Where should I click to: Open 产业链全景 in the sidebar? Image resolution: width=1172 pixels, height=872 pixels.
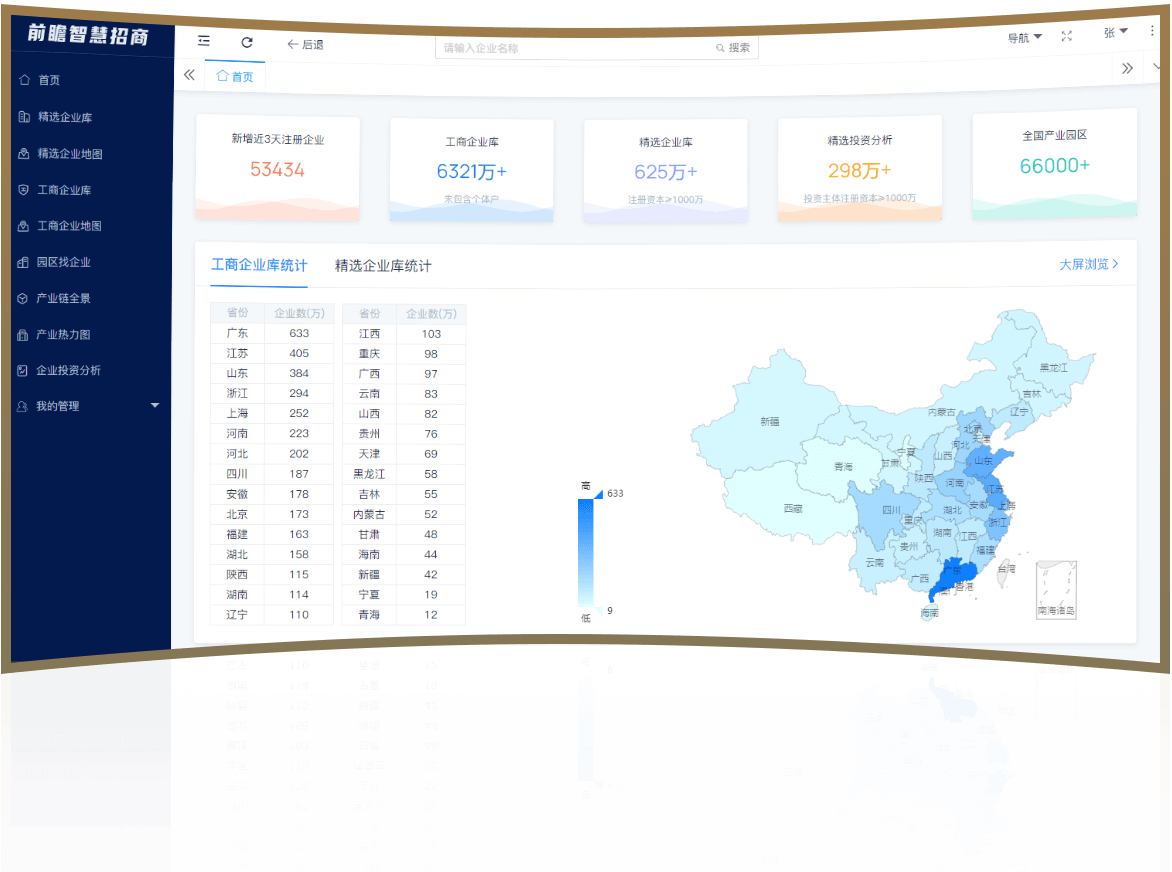pyautogui.click(x=63, y=298)
